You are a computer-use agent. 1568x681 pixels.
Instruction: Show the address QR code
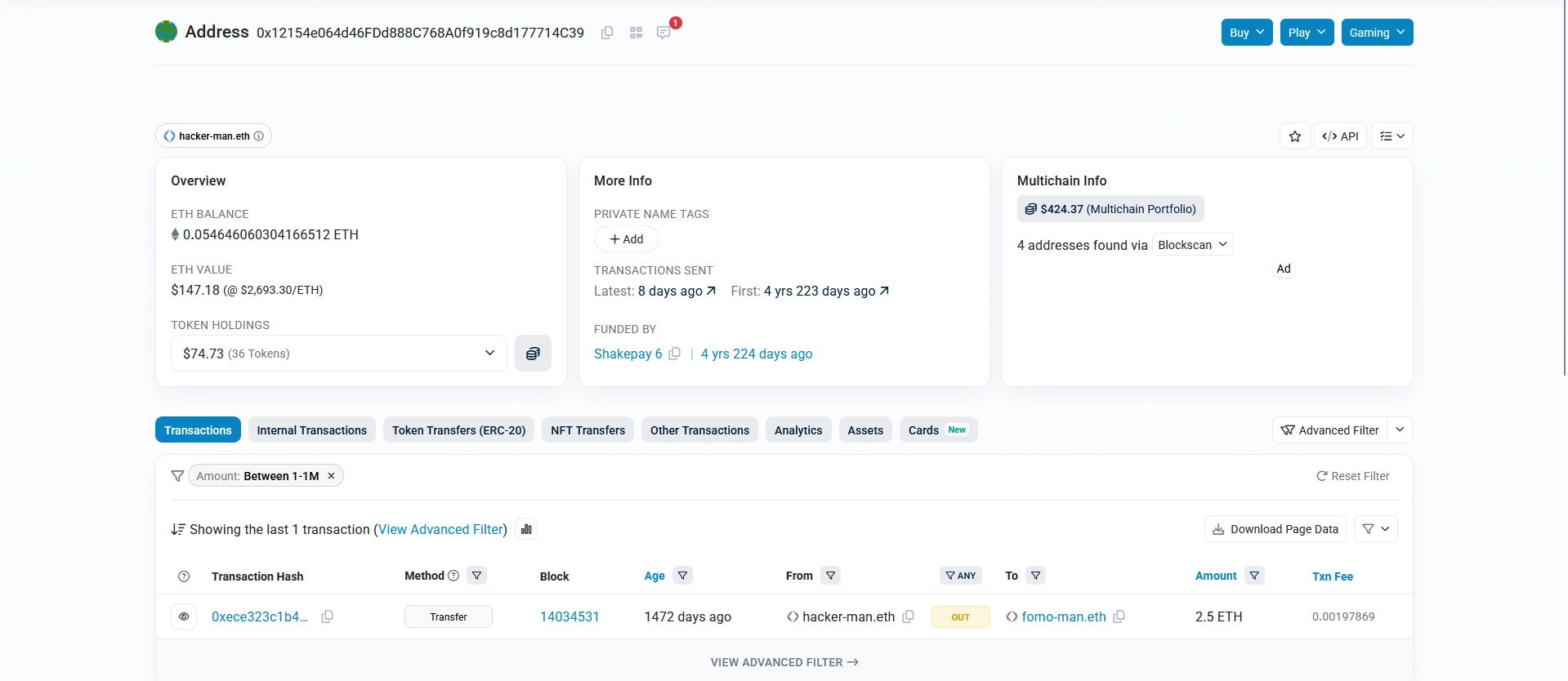636,33
